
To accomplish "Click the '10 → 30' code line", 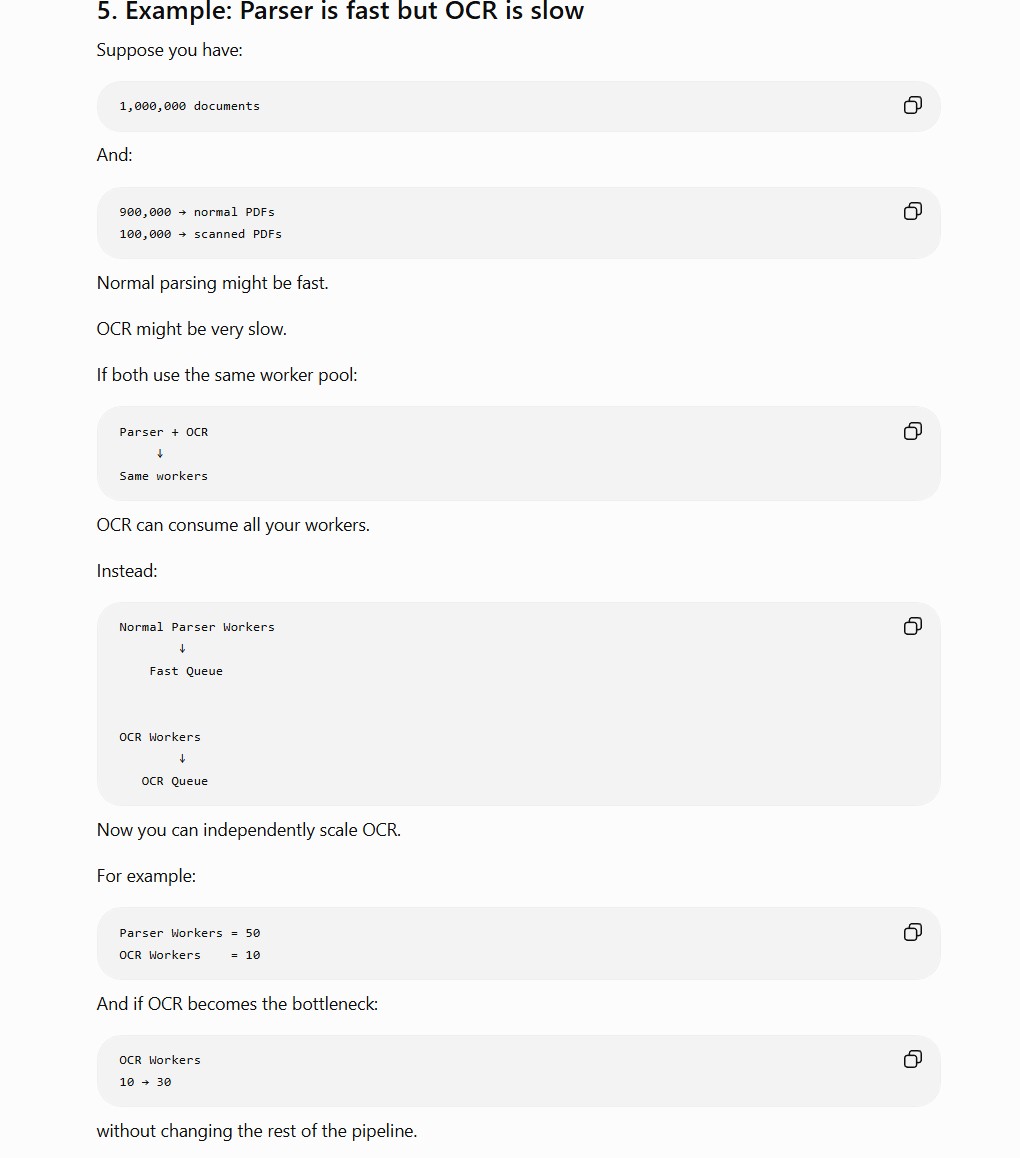I will [146, 1082].
